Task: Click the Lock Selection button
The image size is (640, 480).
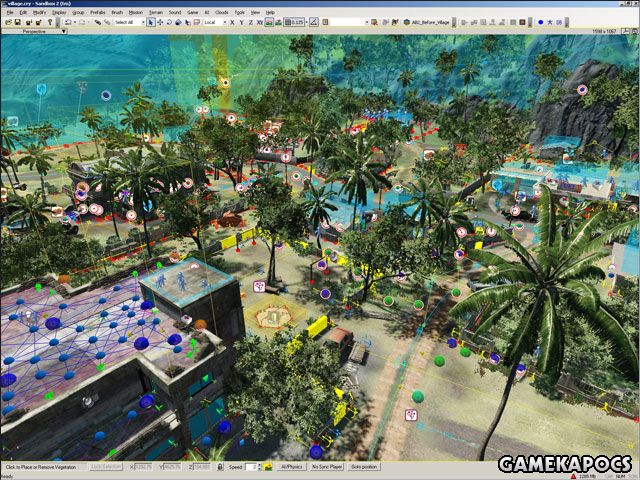Action: tap(106, 467)
